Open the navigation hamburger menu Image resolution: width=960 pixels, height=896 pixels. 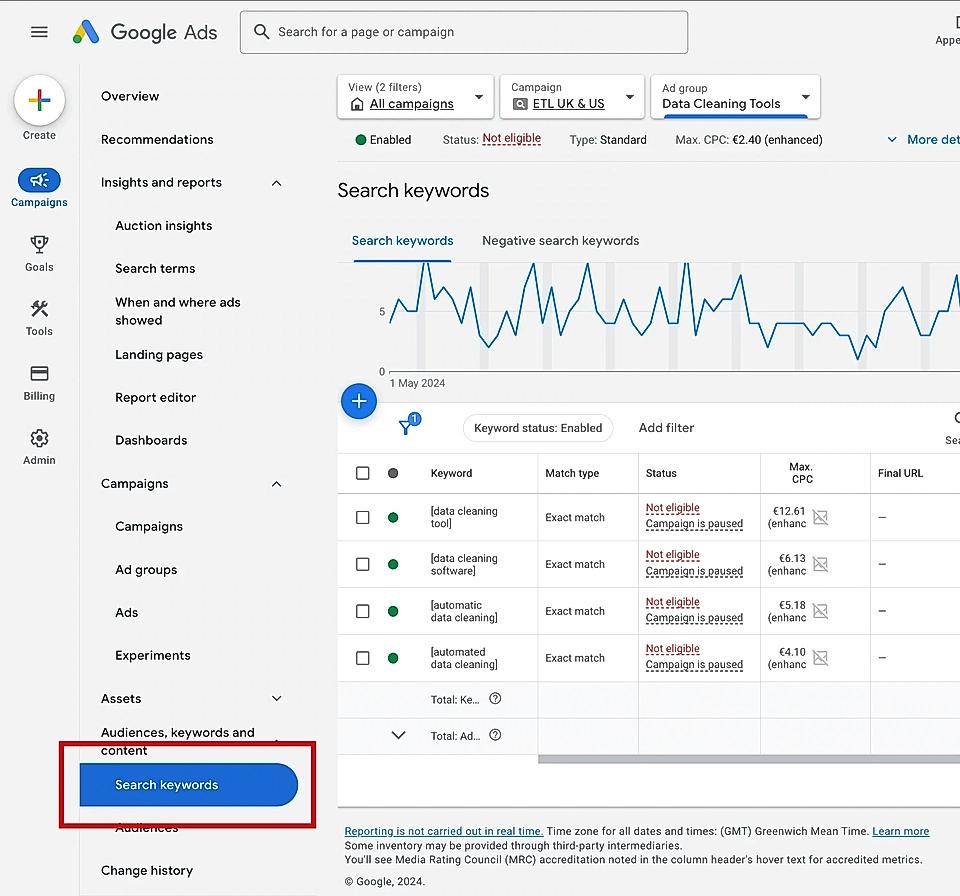coord(39,31)
